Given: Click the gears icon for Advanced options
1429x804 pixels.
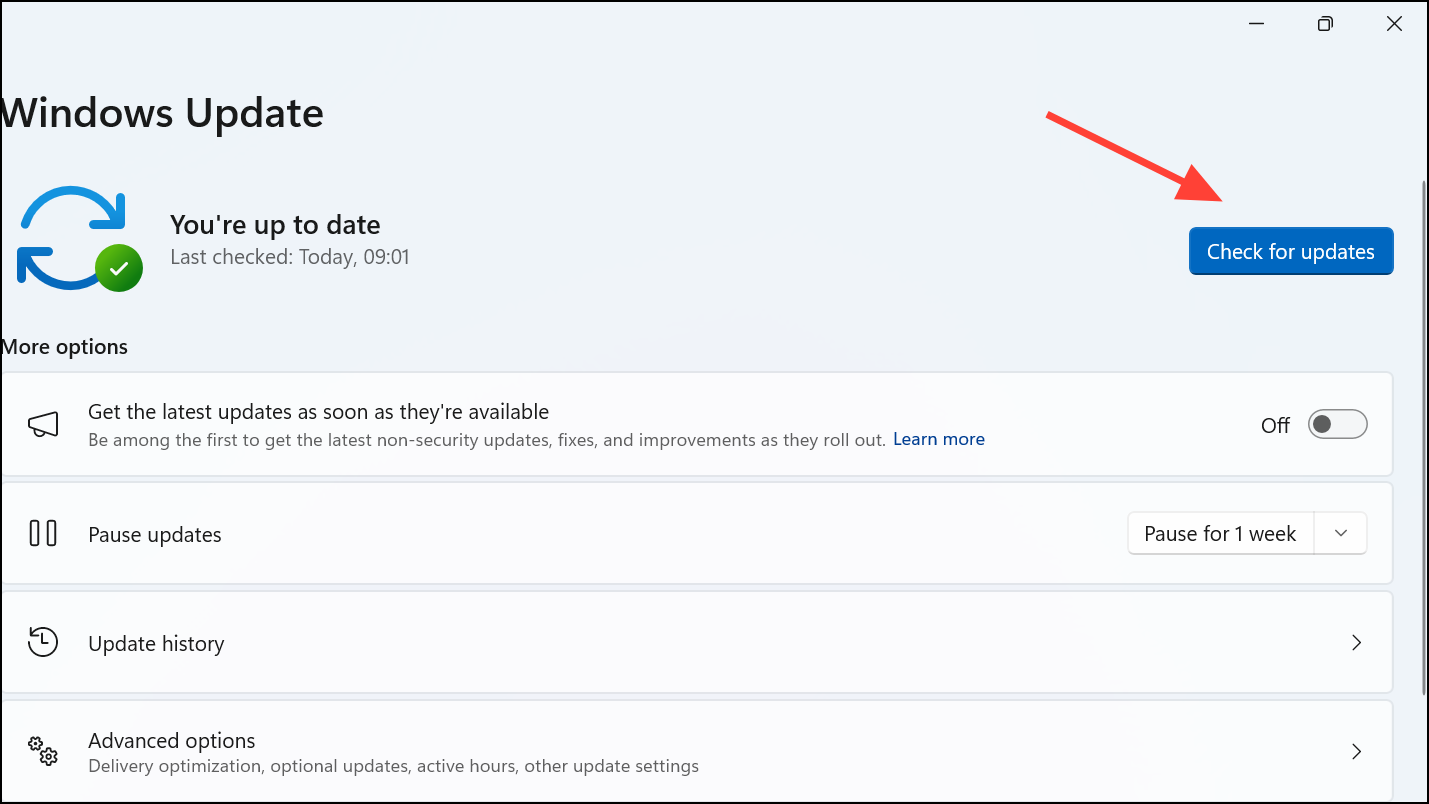Looking at the screenshot, I should 43,751.
